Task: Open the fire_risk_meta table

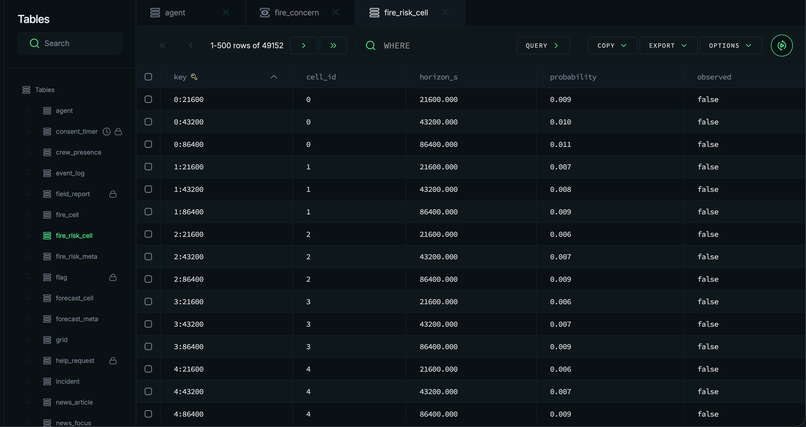Action: 76,256
